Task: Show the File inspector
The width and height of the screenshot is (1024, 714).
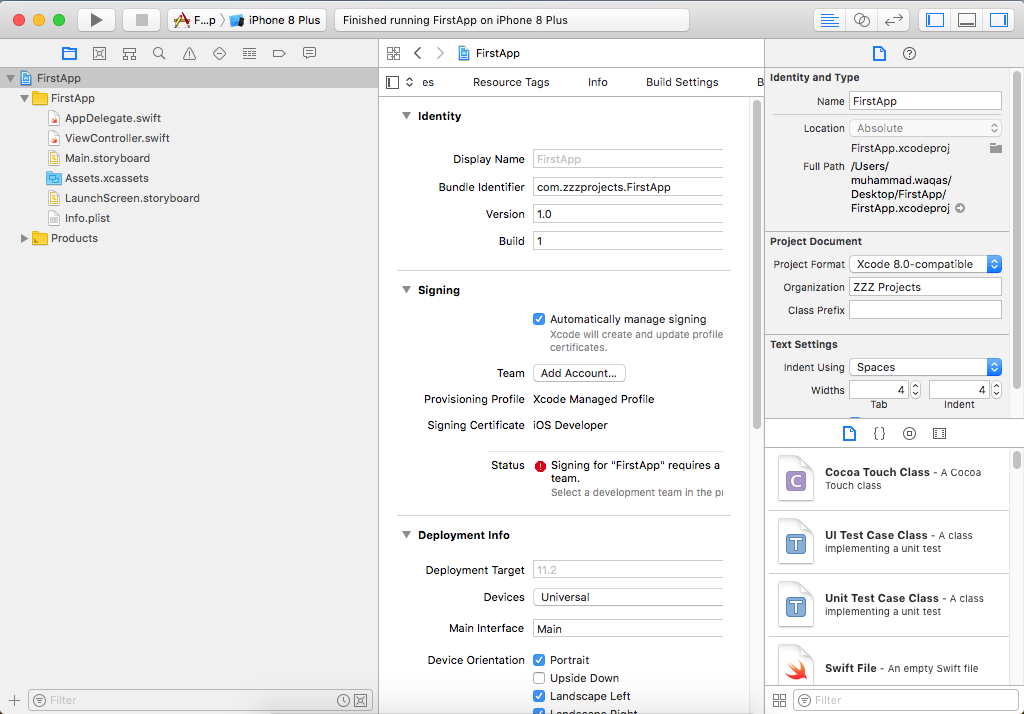Action: [879, 54]
